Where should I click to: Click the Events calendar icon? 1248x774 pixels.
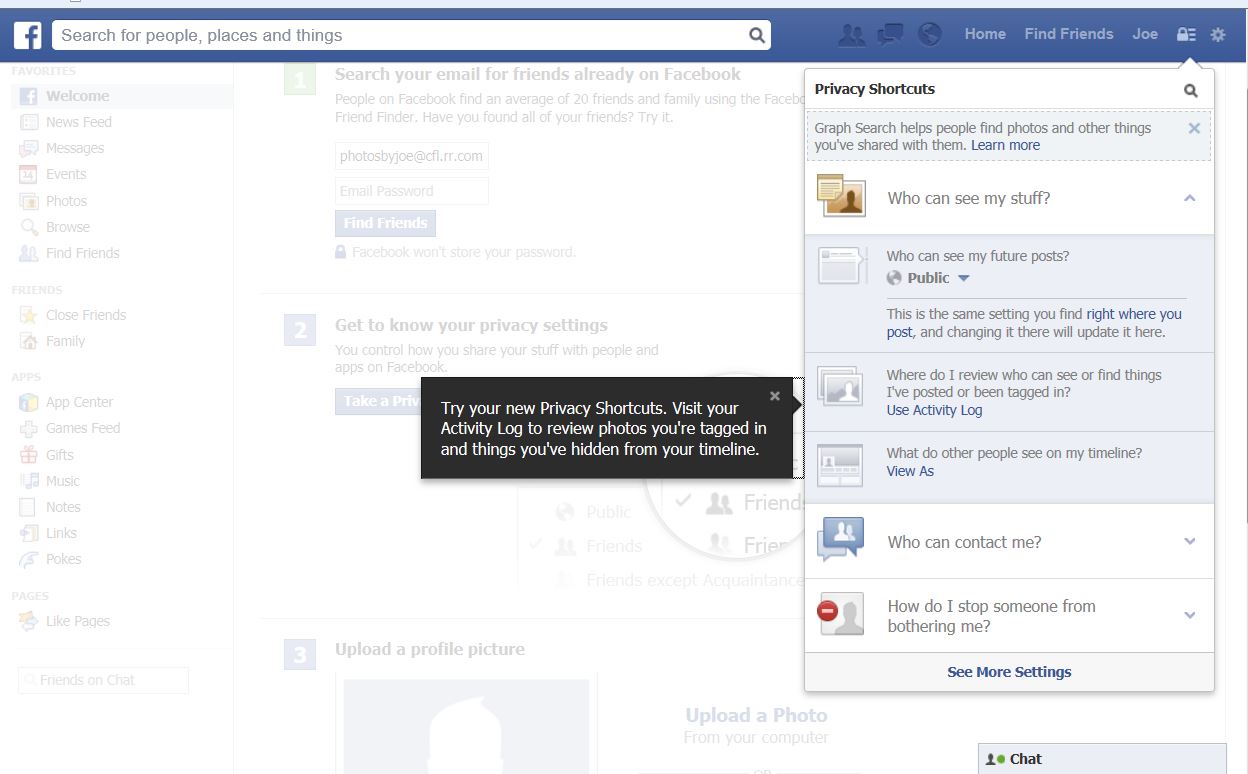29,174
